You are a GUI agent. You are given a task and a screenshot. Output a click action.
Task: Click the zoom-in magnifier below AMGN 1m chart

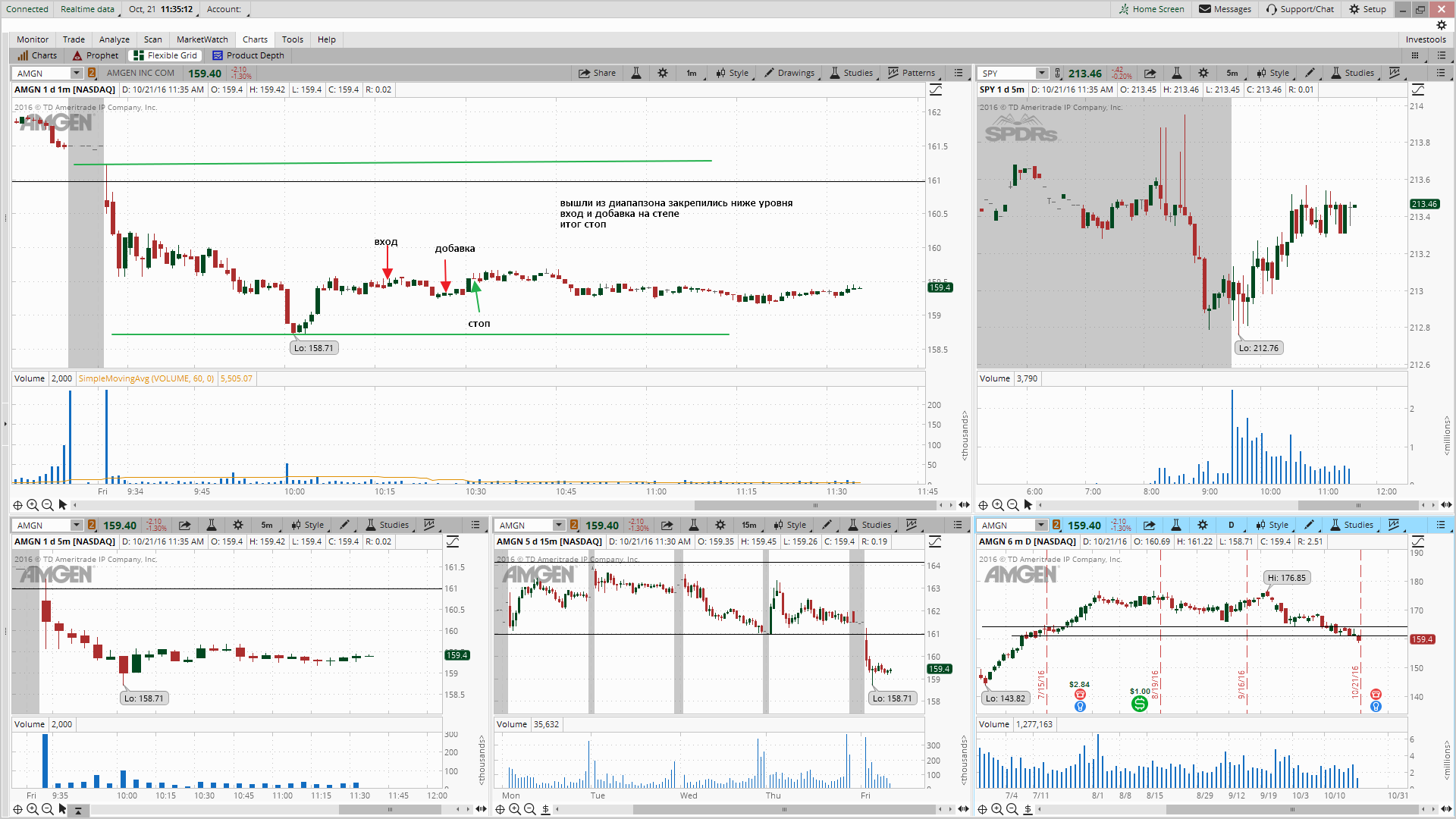tap(33, 505)
